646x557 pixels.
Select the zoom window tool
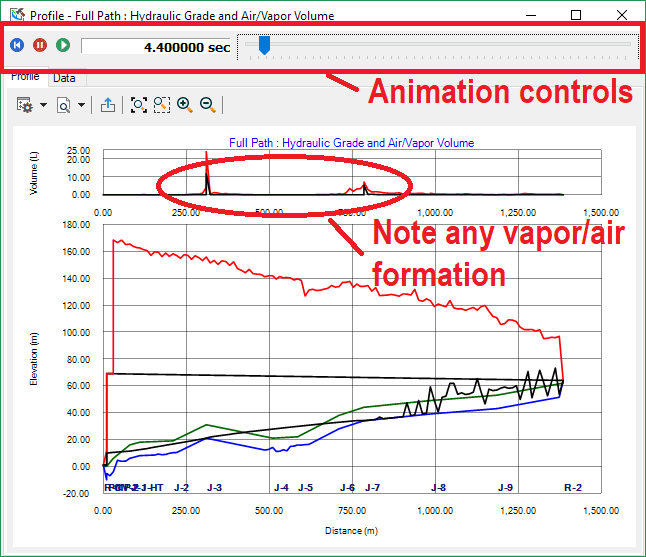[x=162, y=105]
